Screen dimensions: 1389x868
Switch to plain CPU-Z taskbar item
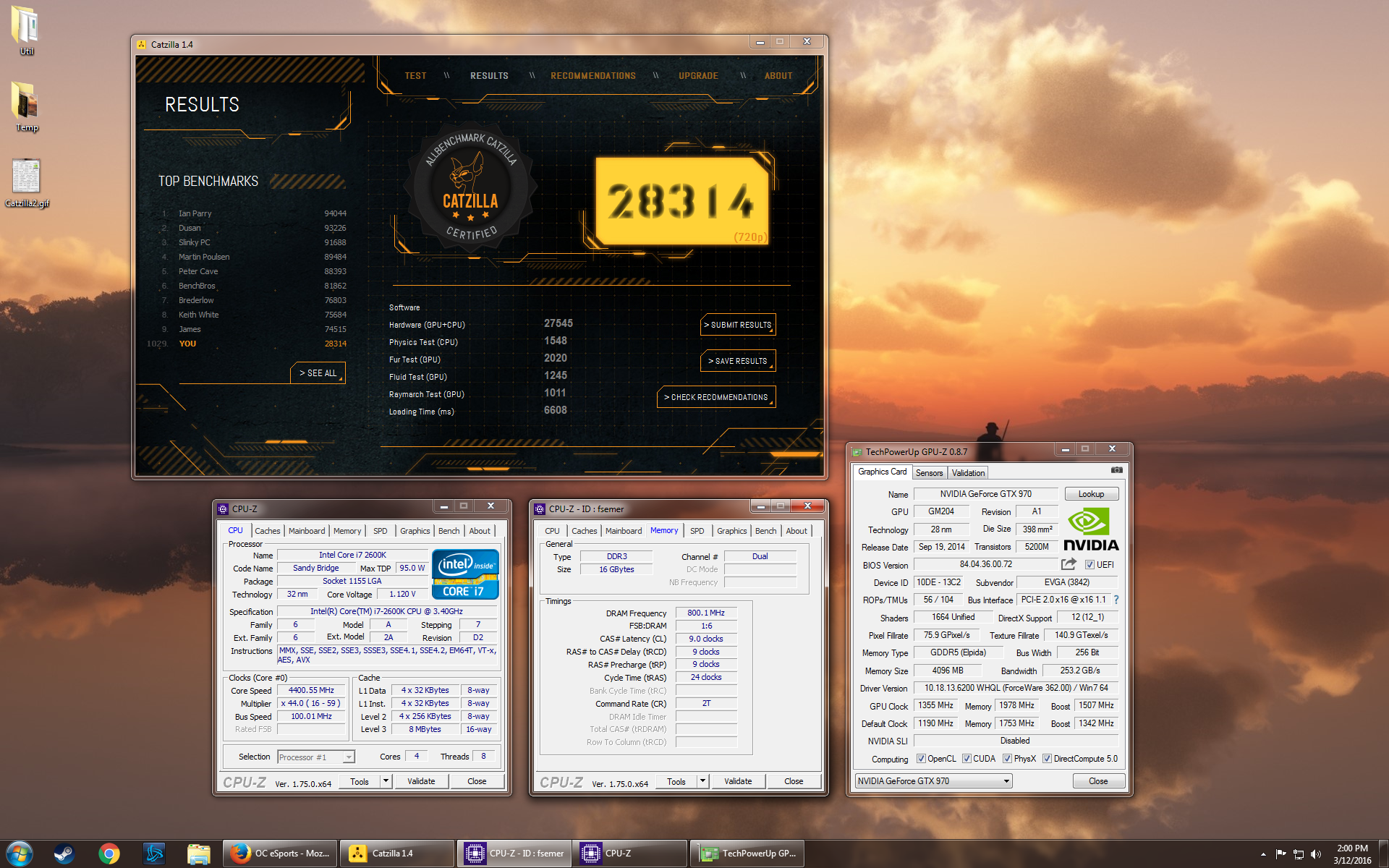(x=631, y=854)
